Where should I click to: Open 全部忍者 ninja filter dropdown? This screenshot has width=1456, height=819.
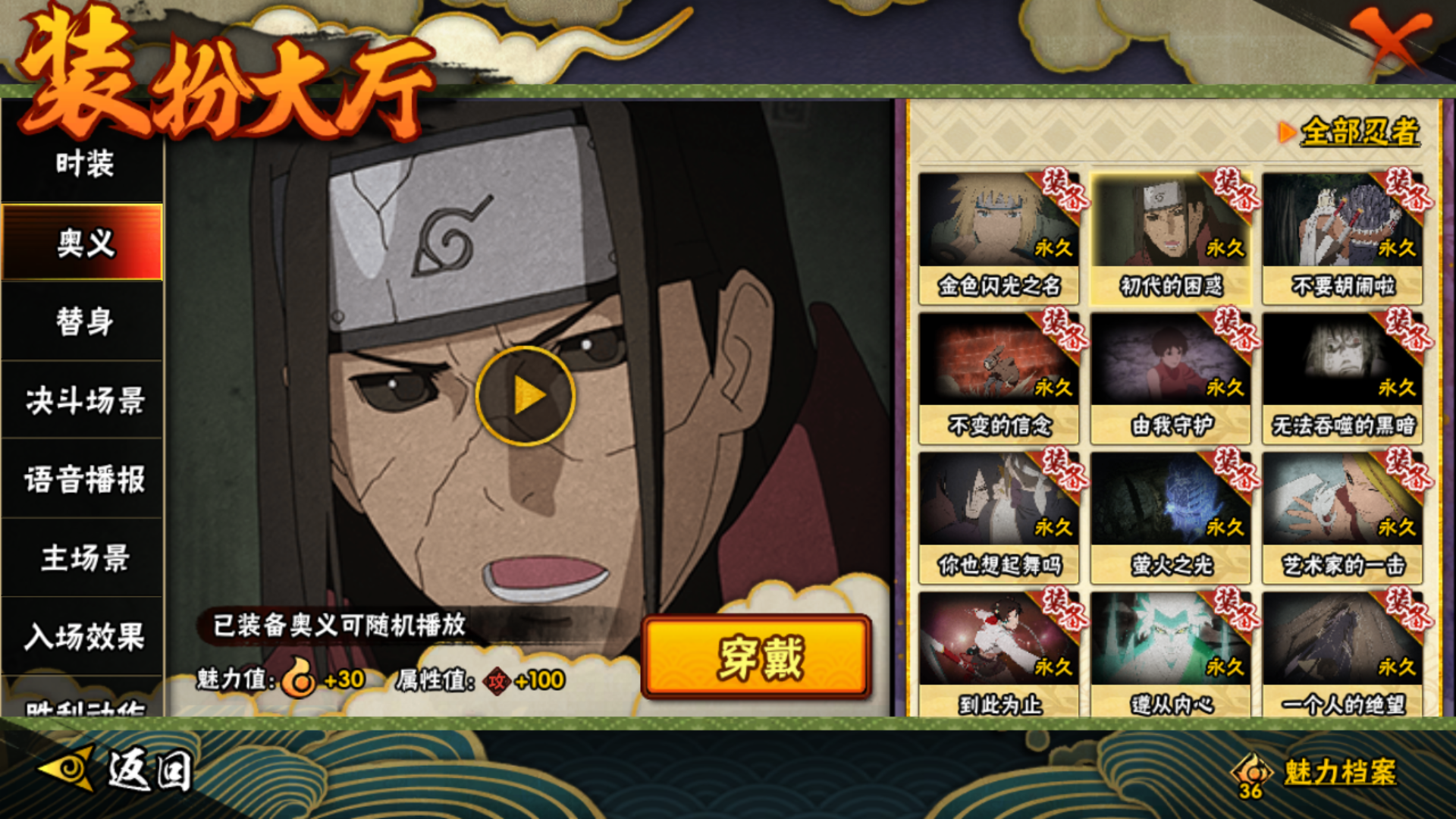(1350, 132)
